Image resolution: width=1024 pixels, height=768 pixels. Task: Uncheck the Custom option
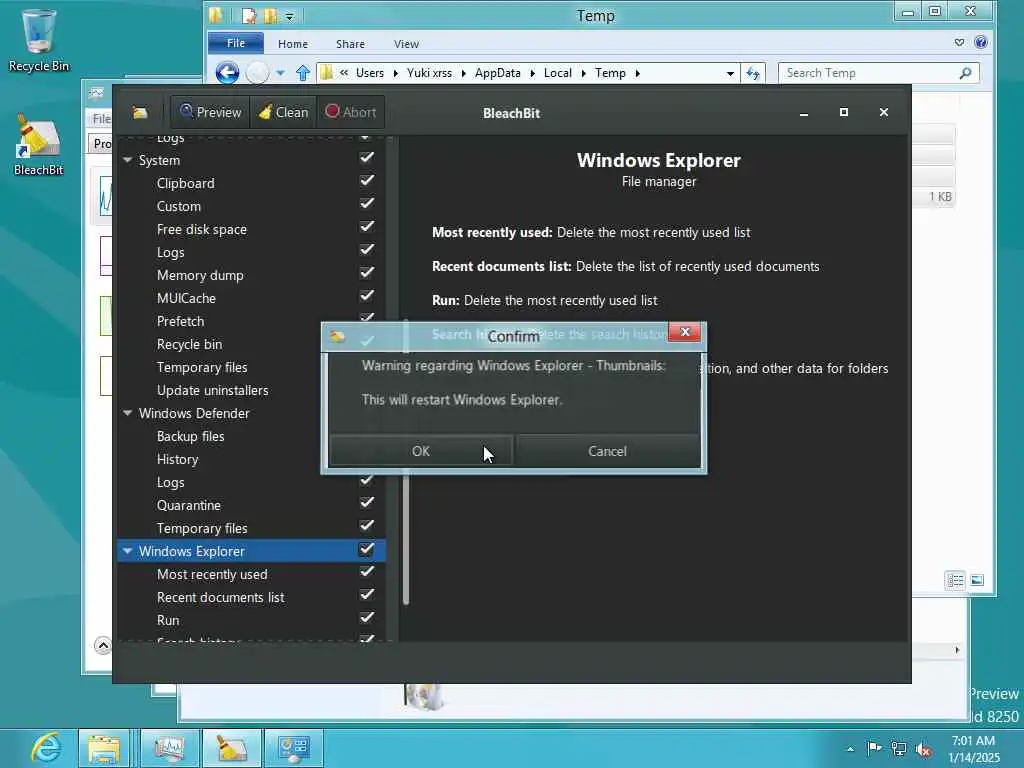pyautogui.click(x=367, y=203)
